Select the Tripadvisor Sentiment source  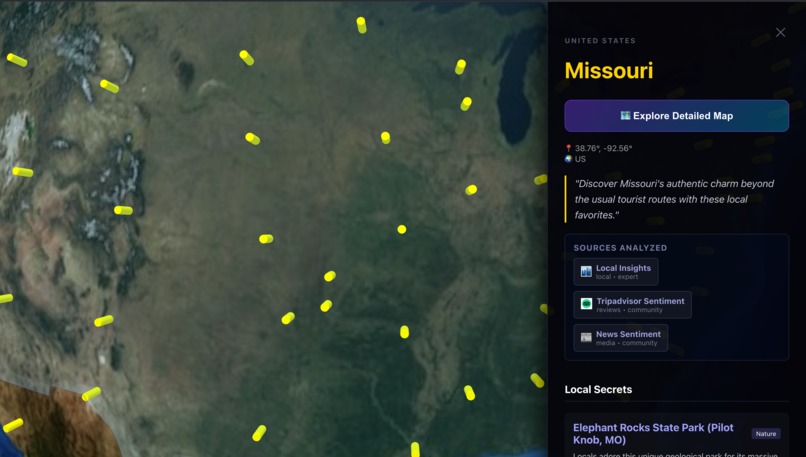633,305
